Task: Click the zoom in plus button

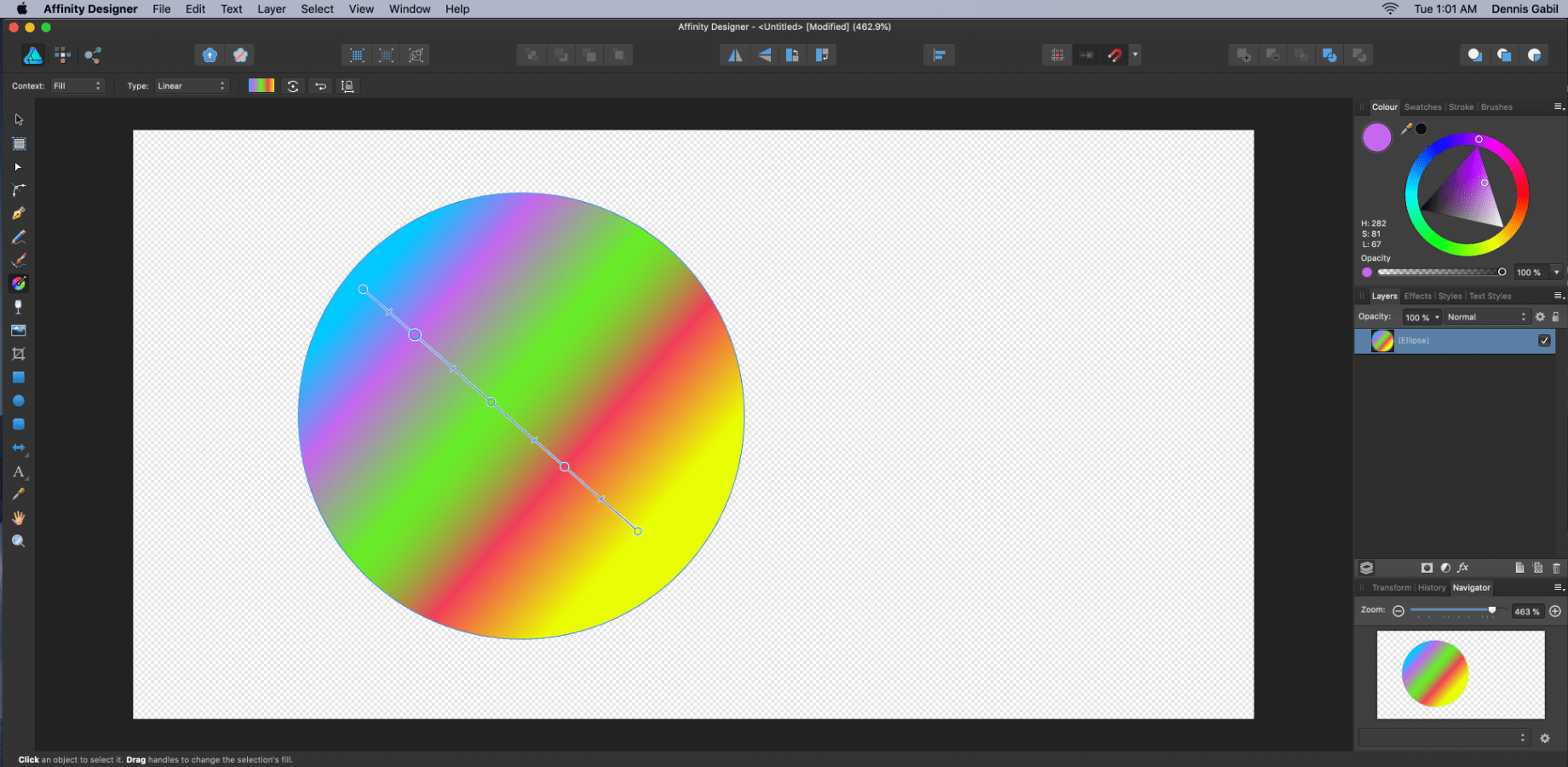Action: [x=1554, y=611]
